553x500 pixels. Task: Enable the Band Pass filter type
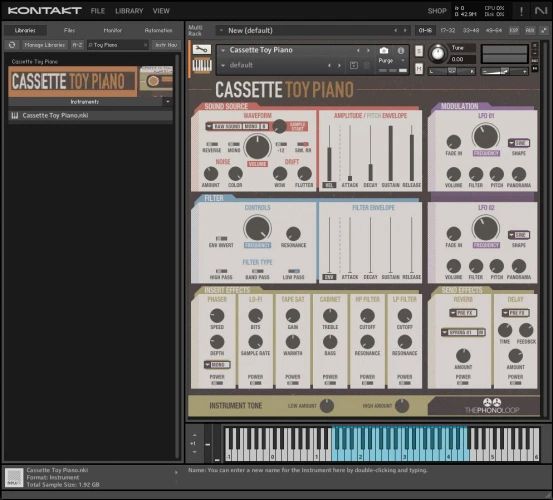click(x=257, y=271)
